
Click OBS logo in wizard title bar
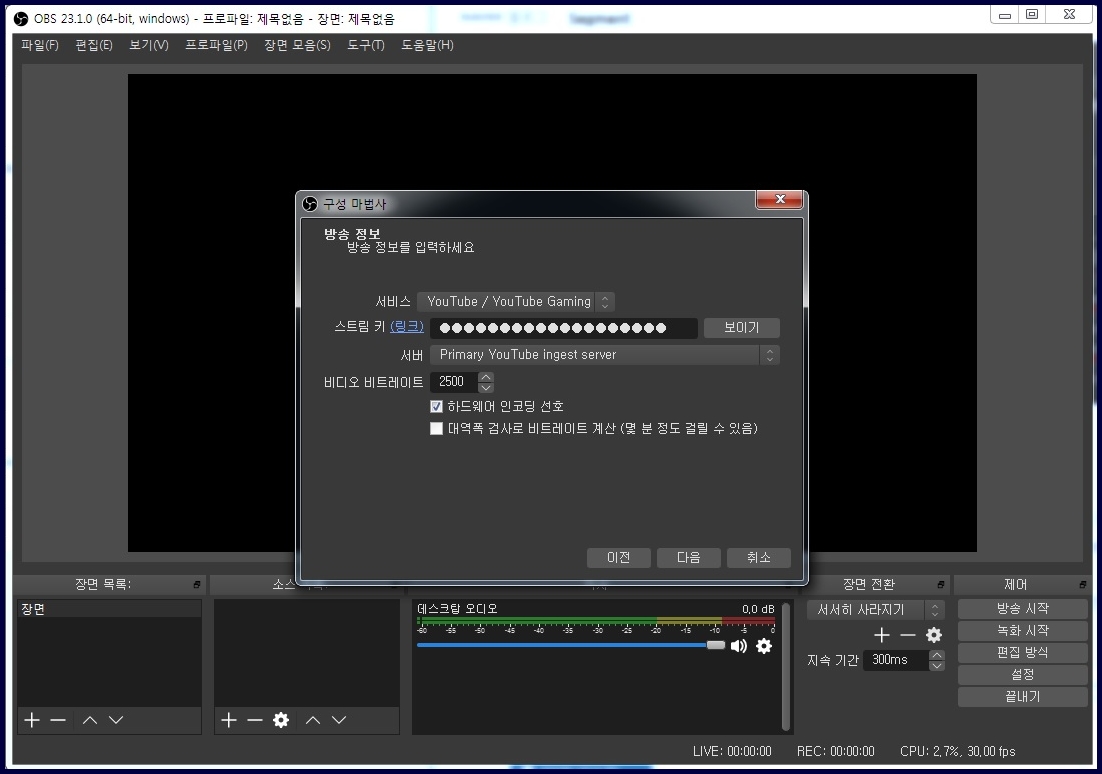[310, 204]
